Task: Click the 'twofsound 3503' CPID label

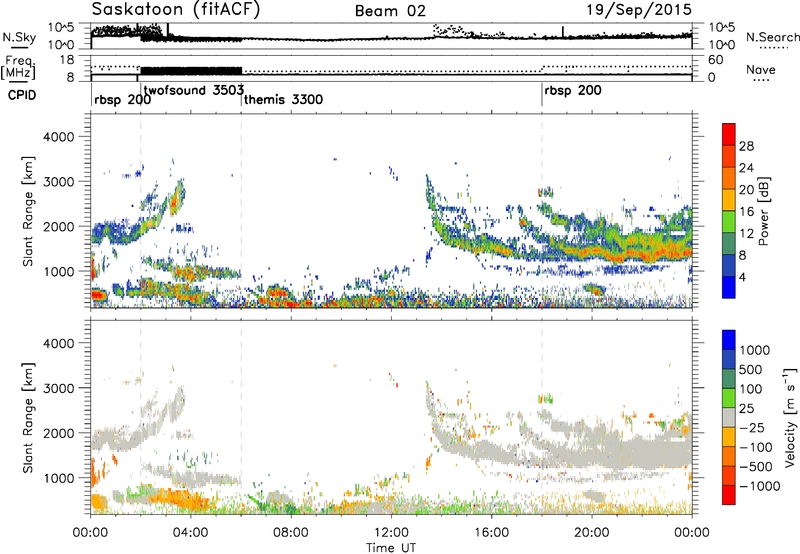Action: pyautogui.click(x=194, y=90)
